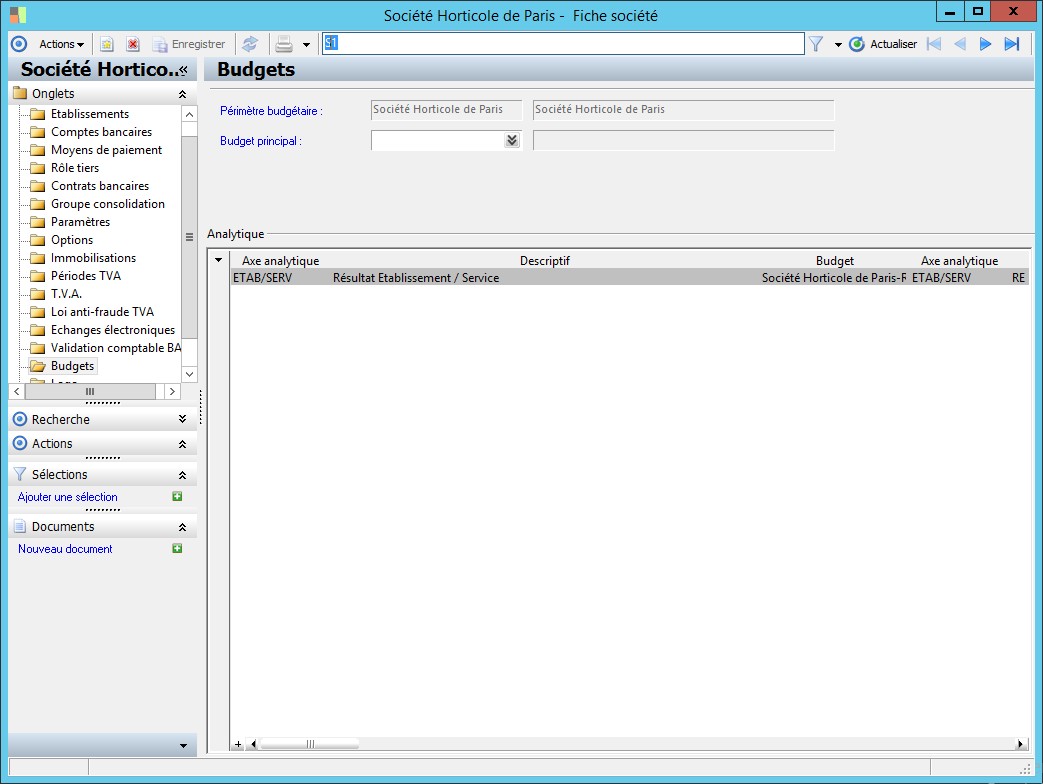The height and width of the screenshot is (784, 1043).
Task: Click the search field containing S1
Action: [563, 43]
